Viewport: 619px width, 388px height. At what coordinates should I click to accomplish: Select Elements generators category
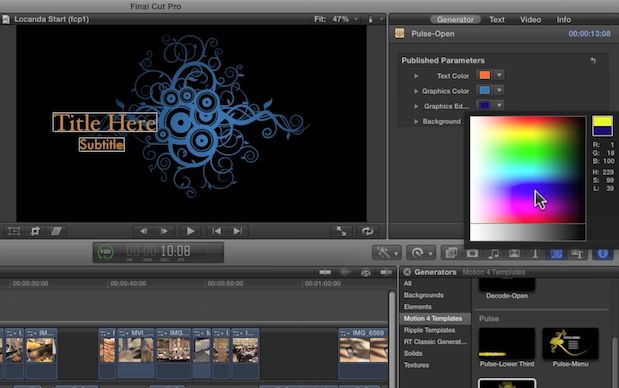(x=417, y=307)
